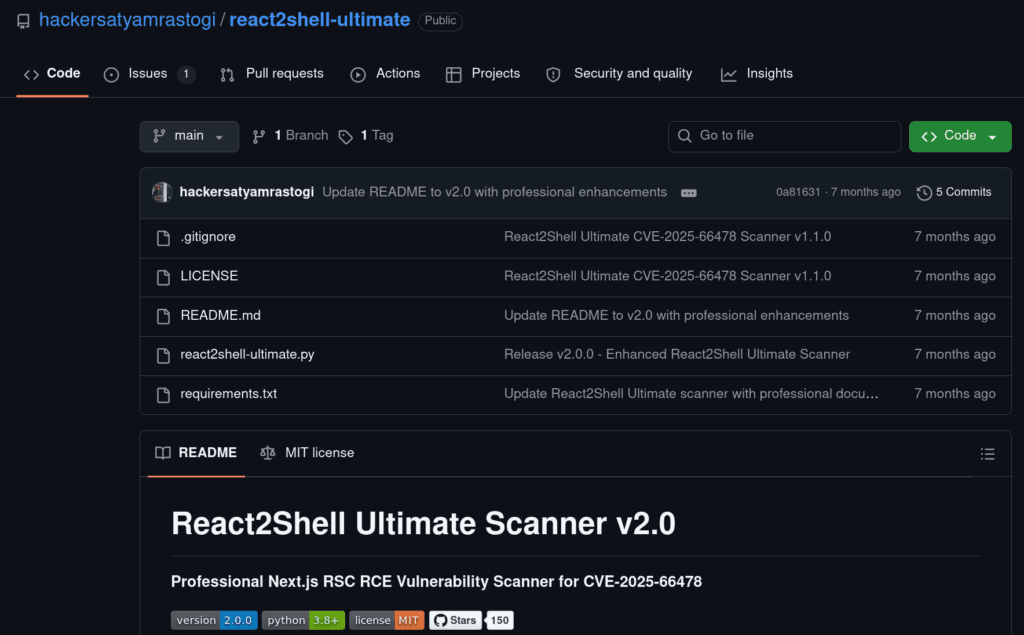Click the commit author avatar
Viewport: 1024px width, 635px height.
click(162, 192)
